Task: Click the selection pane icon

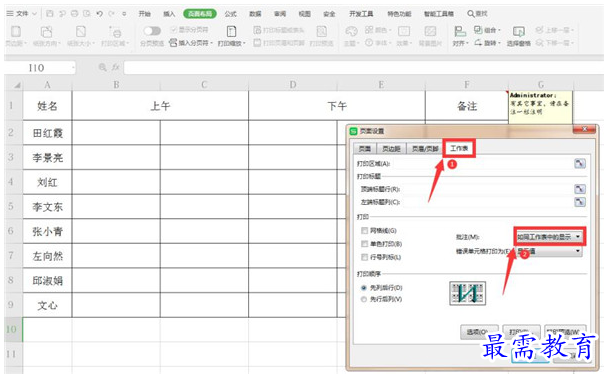Action: [x=518, y=31]
